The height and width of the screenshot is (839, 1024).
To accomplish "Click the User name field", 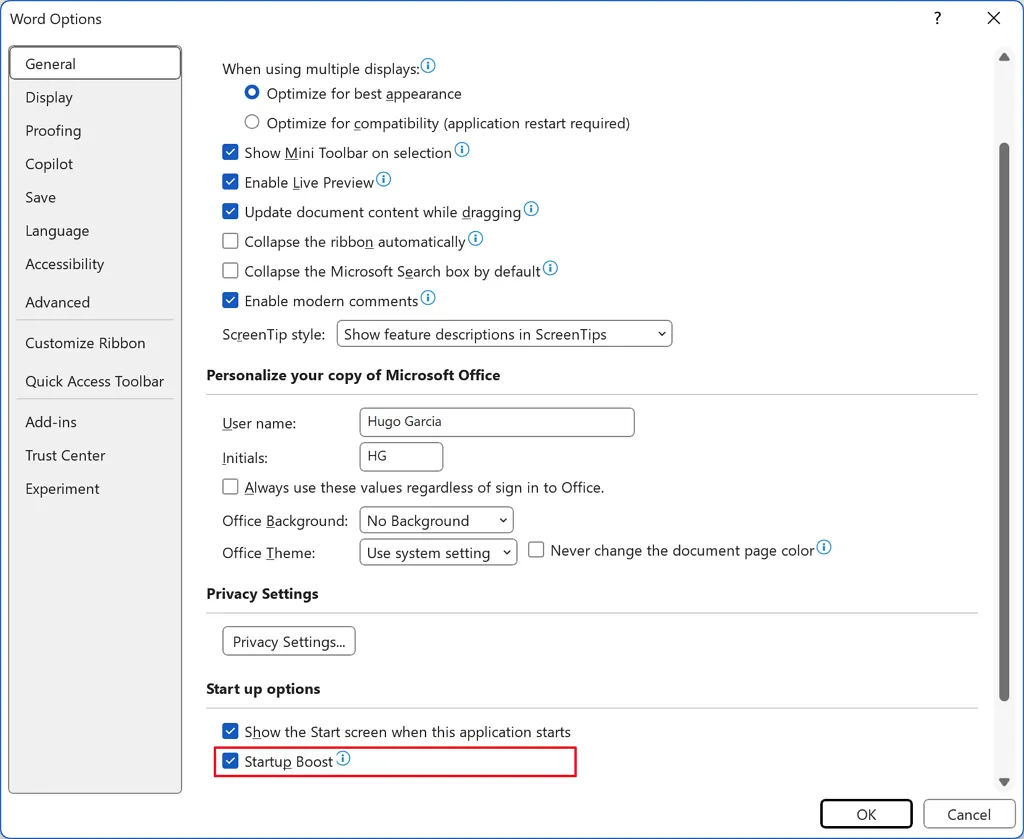I will click(x=497, y=422).
